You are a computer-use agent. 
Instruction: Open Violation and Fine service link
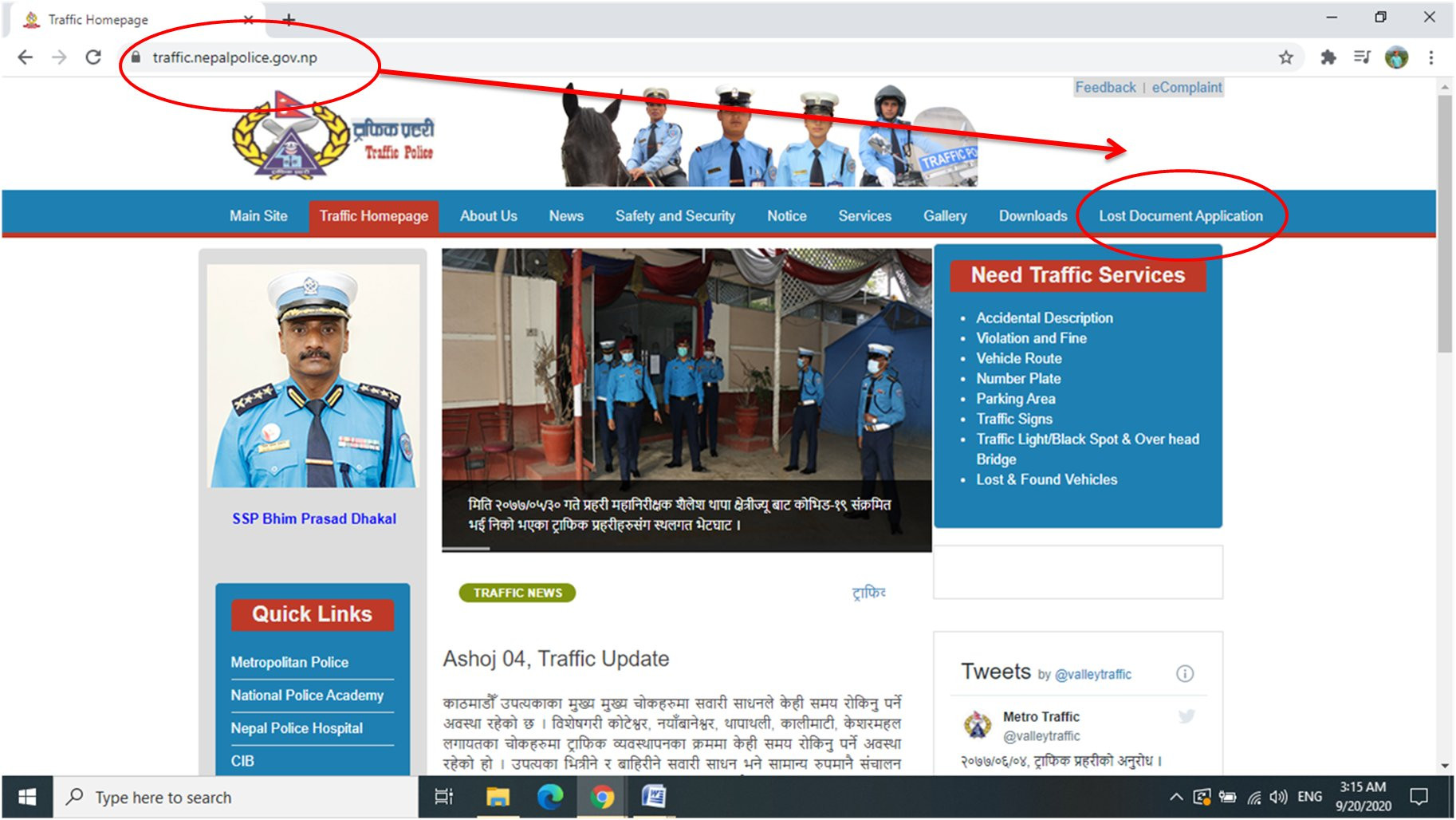[x=1031, y=338]
